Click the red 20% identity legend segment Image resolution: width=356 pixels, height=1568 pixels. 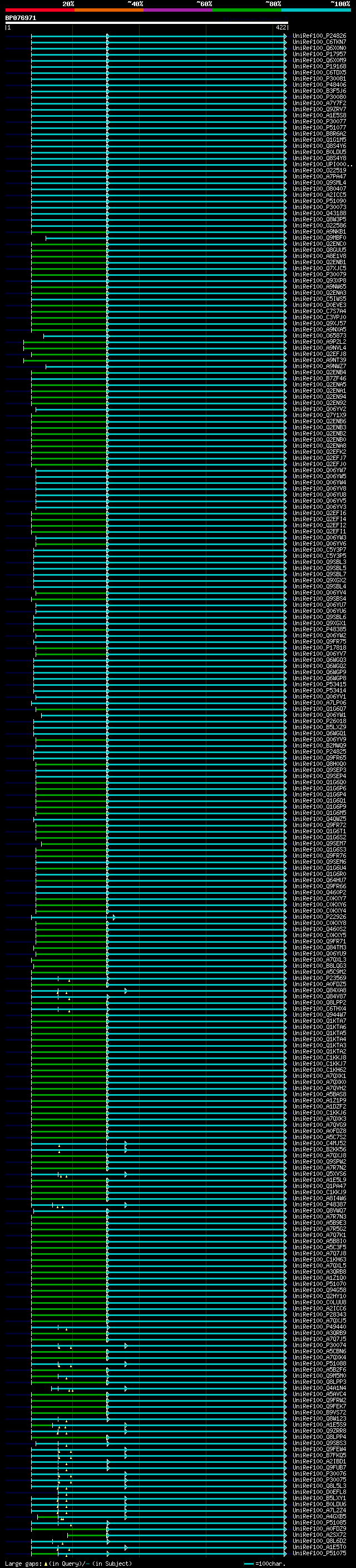point(39,10)
